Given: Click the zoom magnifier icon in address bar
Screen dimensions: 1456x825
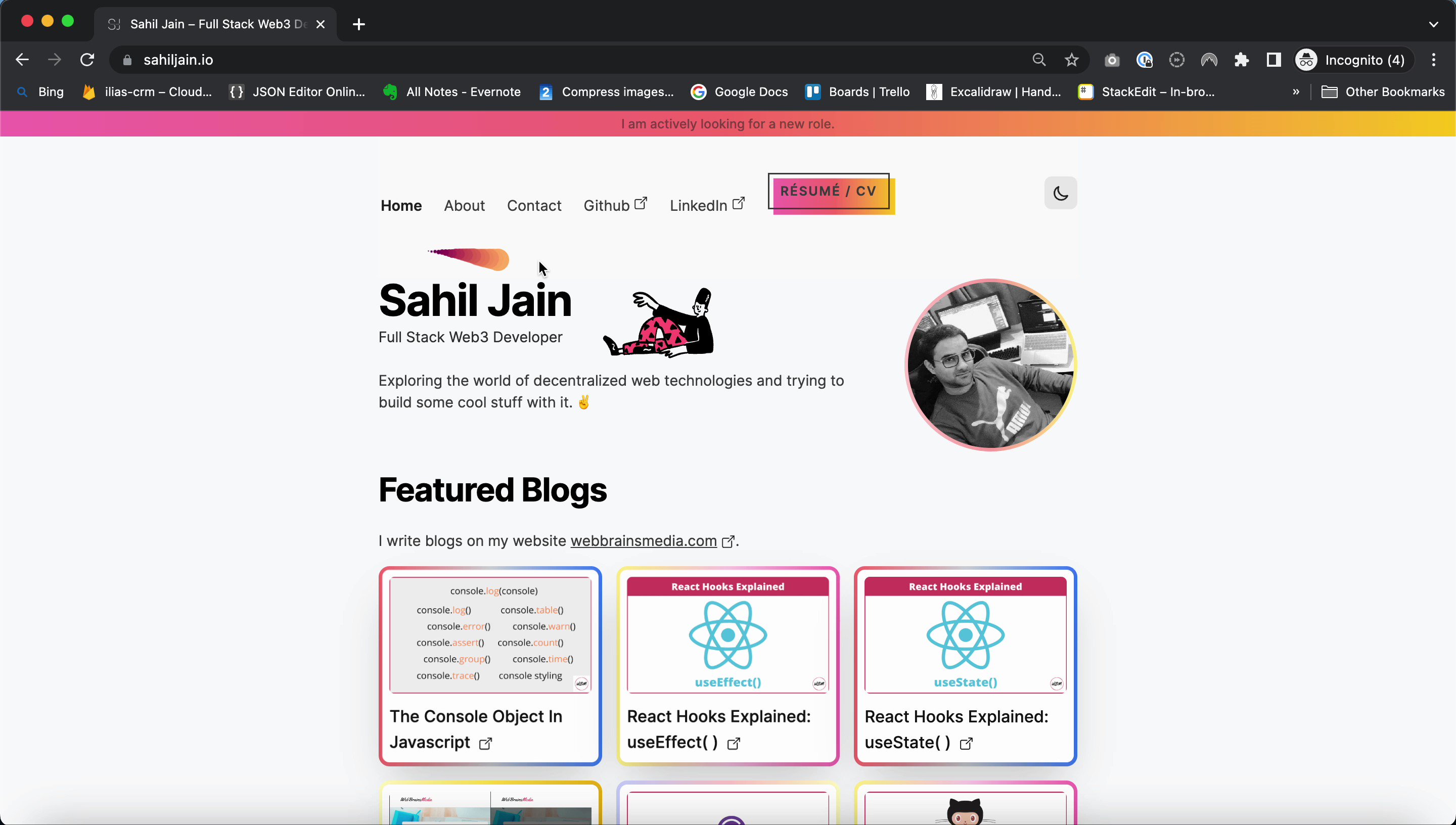Looking at the screenshot, I should [1038, 60].
